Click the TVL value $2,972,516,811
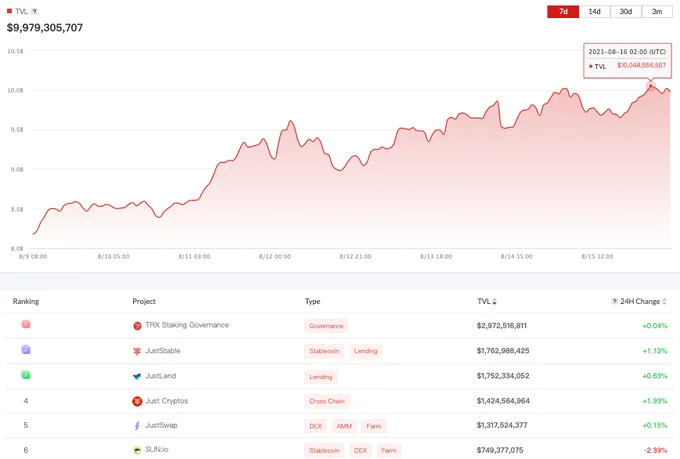This screenshot has height=459, width=680. tap(502, 325)
